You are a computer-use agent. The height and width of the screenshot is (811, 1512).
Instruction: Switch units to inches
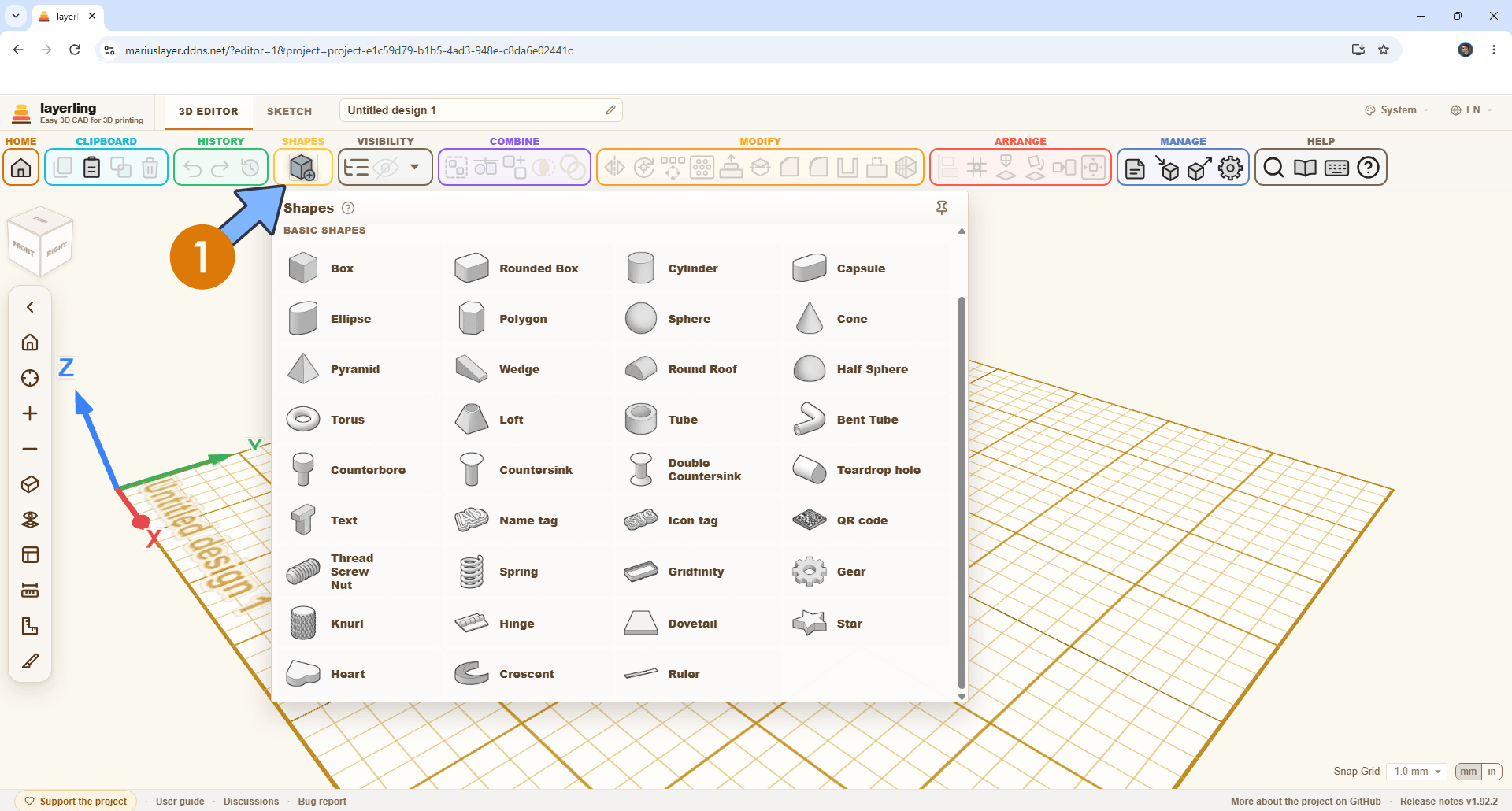(1492, 772)
